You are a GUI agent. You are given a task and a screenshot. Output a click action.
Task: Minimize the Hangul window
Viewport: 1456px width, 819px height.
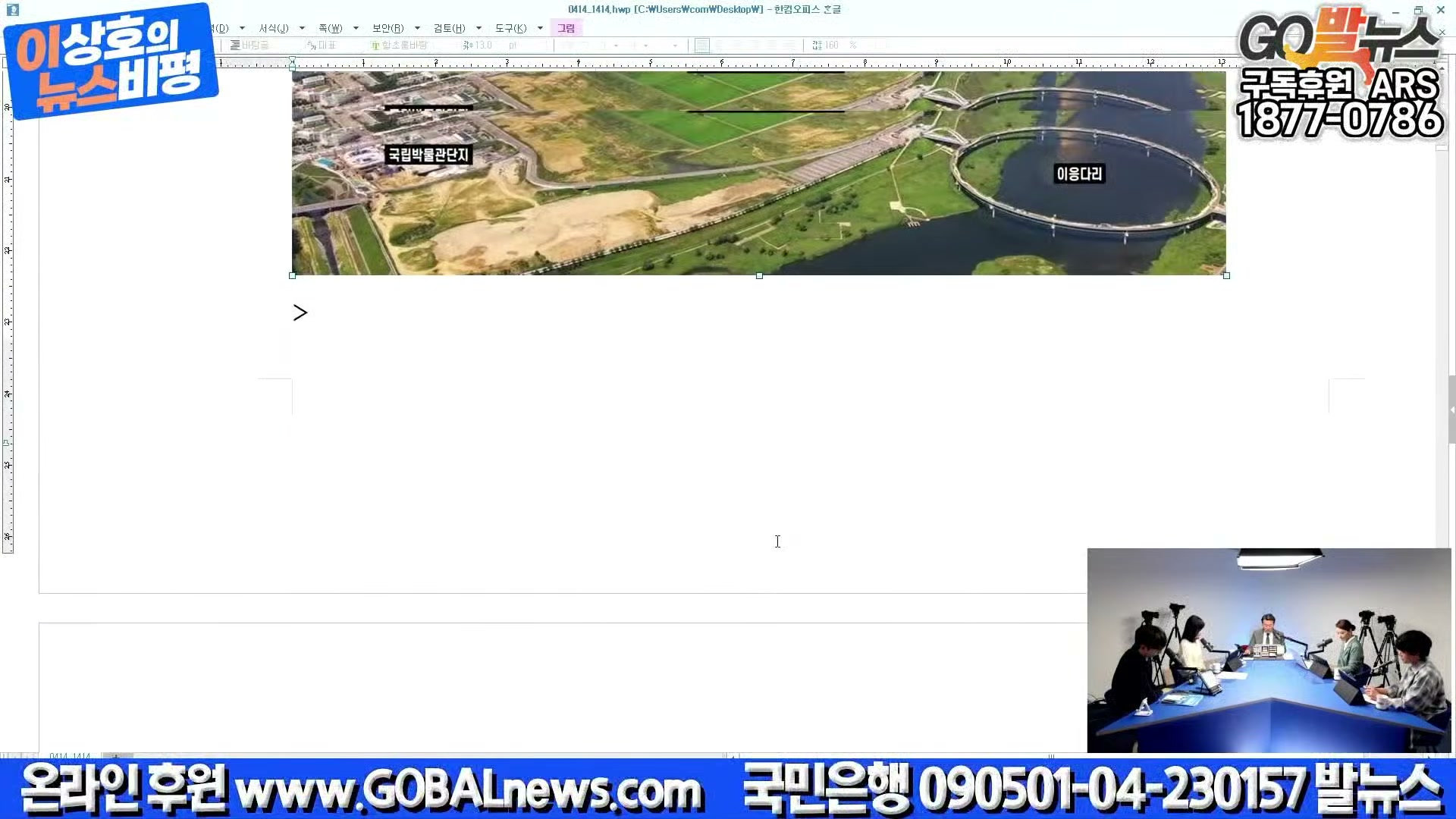coord(1395,10)
